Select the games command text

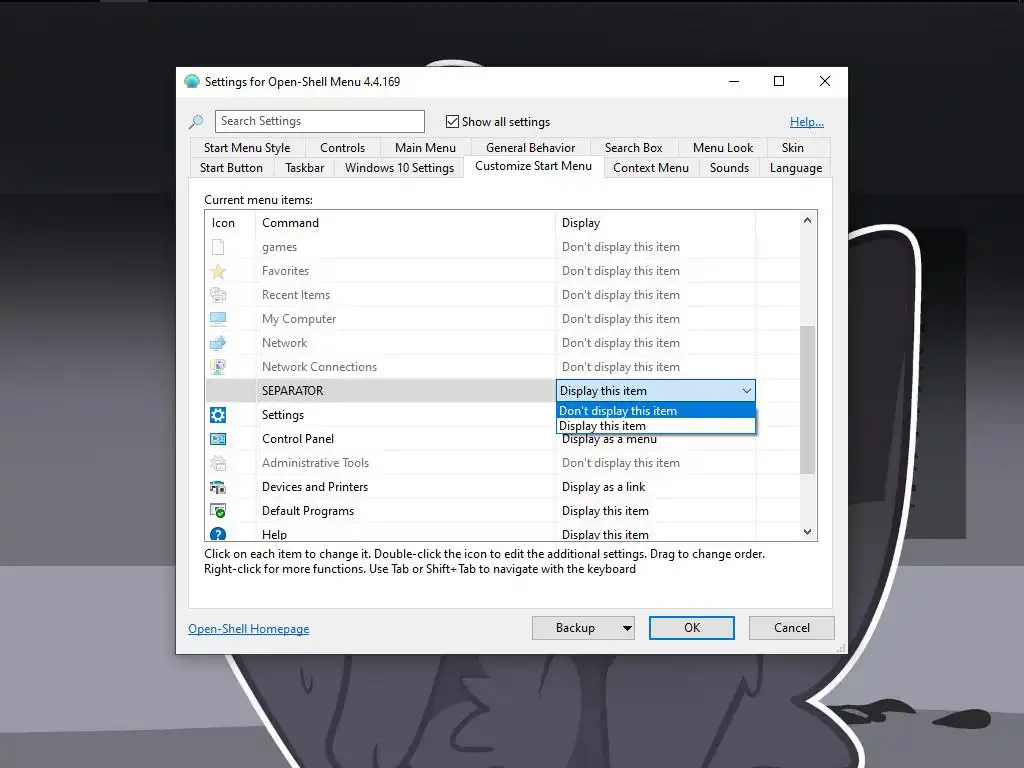pyautogui.click(x=280, y=247)
